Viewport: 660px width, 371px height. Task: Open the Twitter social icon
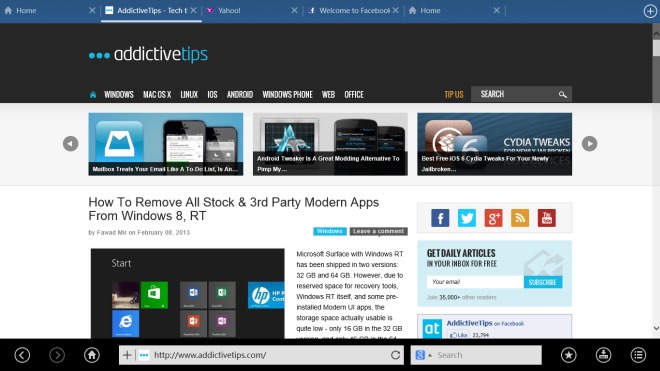click(x=467, y=218)
